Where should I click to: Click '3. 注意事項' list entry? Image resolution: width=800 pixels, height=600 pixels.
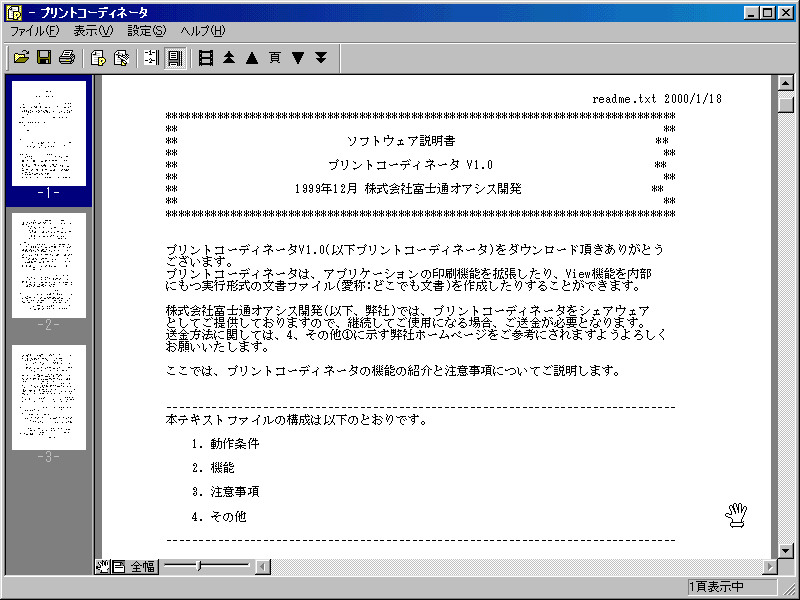(226, 491)
